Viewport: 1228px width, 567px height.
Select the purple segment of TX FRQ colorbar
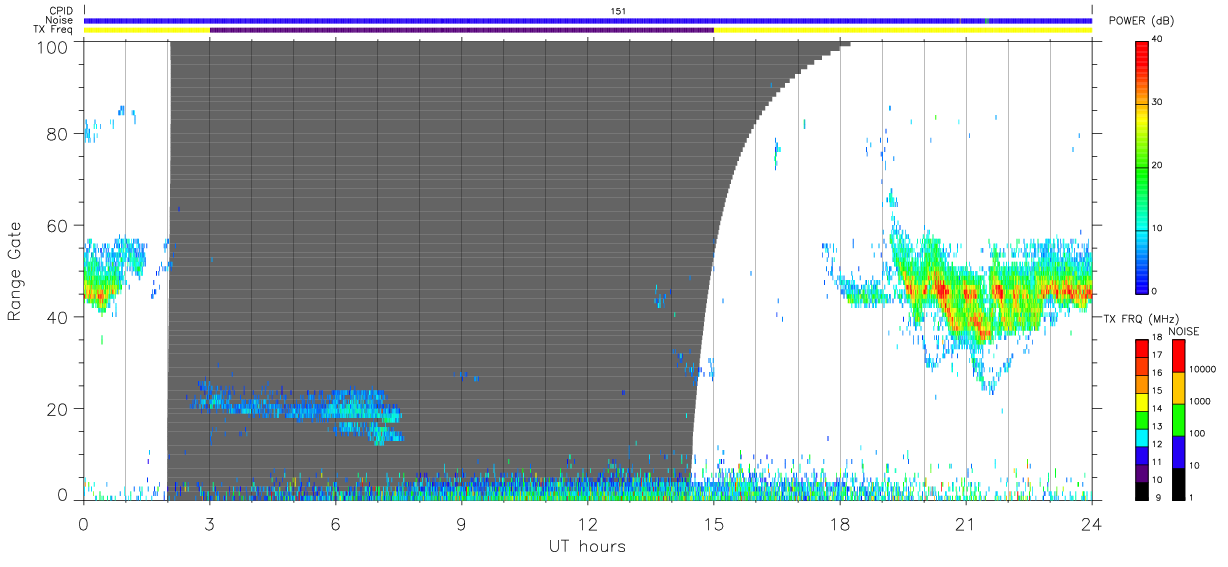tap(1142, 475)
